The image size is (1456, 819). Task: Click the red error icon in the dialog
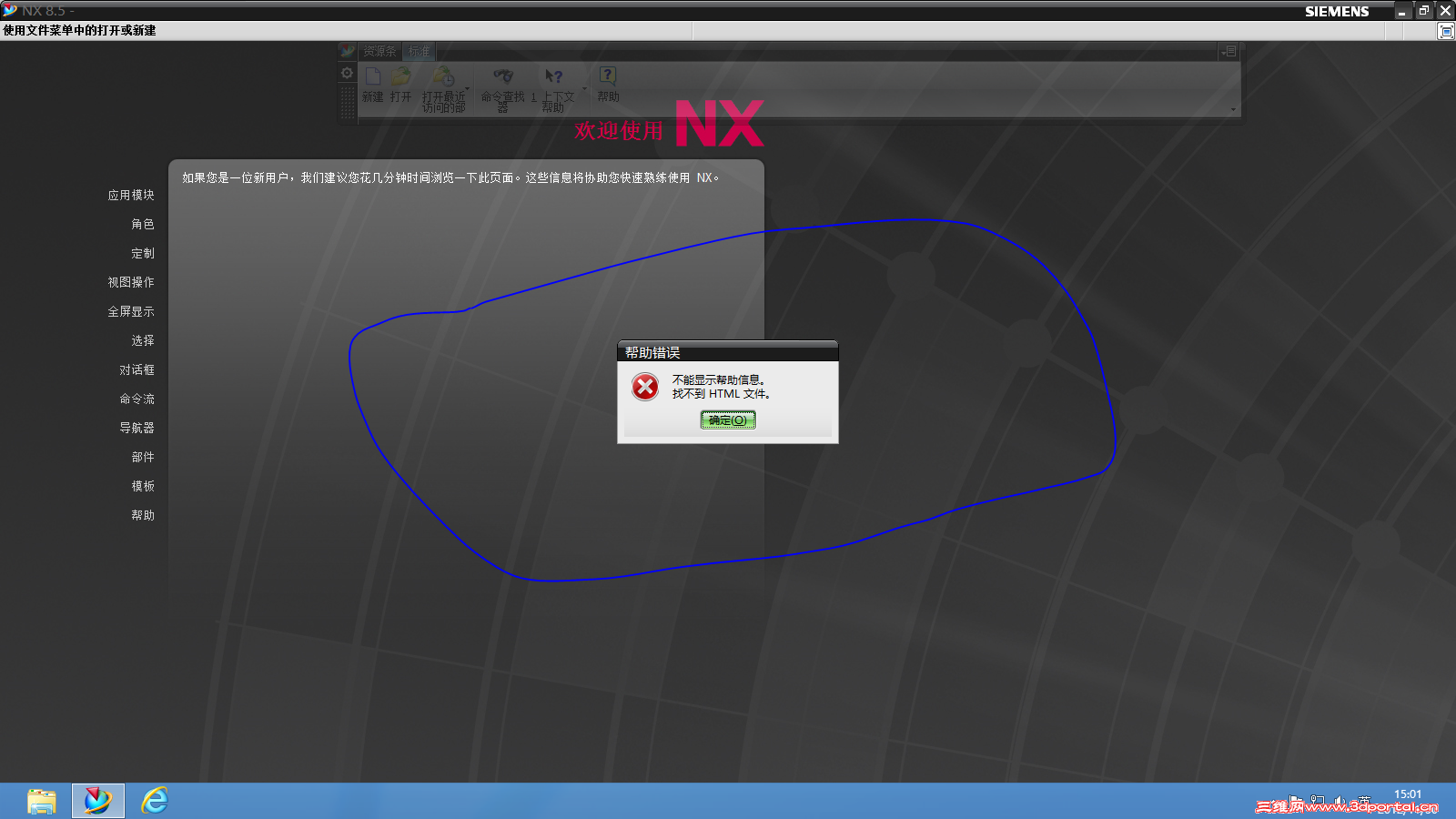click(x=645, y=388)
